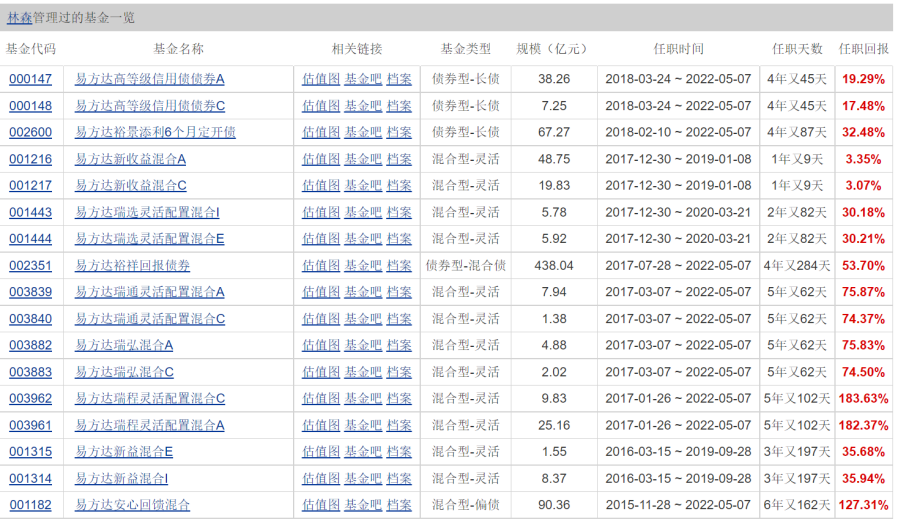Open fund code 001182
Image resolution: width=898 pixels, height=522 pixels.
click(x=30, y=505)
